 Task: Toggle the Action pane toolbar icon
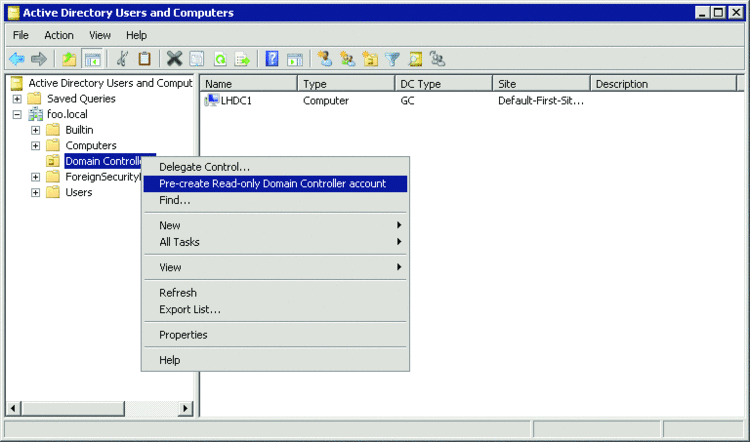tap(295, 59)
